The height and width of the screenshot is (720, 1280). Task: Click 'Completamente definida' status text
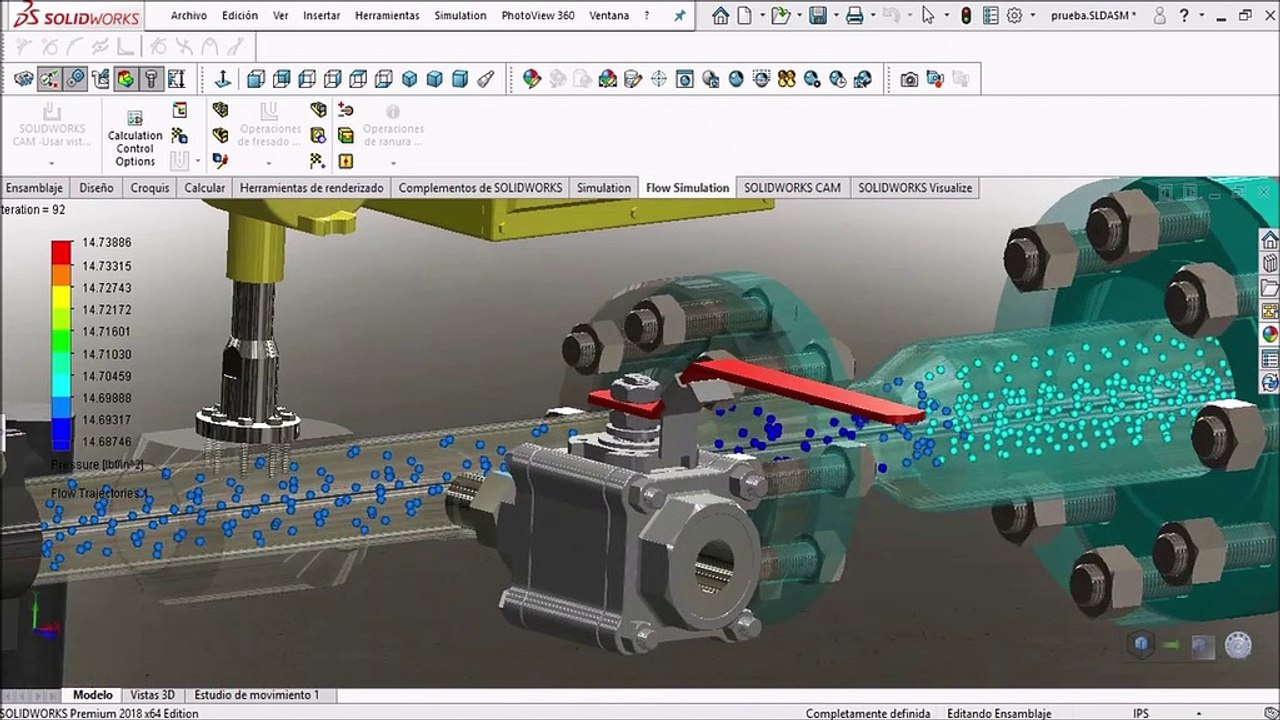868,714
